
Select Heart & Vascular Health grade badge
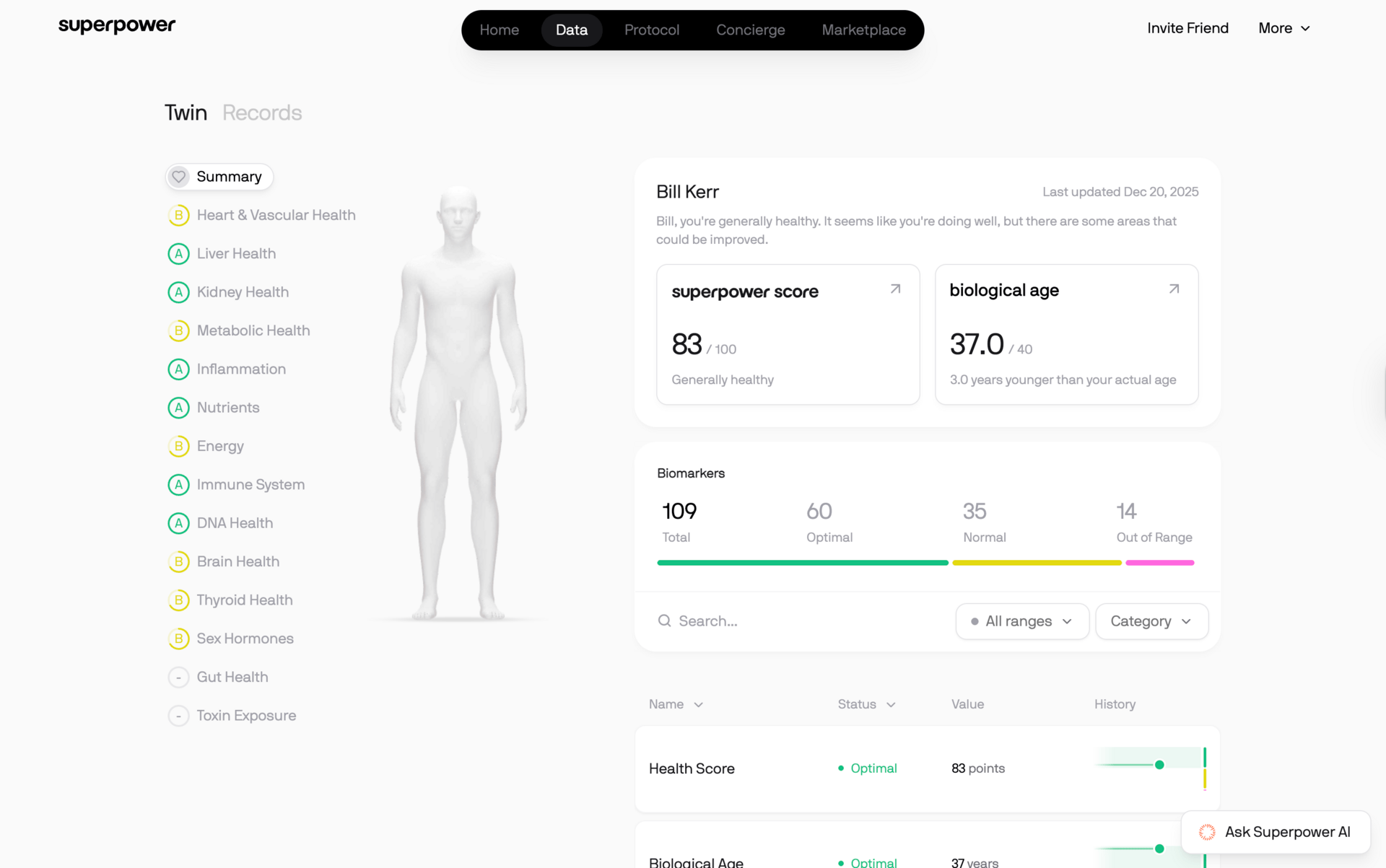tap(179, 215)
